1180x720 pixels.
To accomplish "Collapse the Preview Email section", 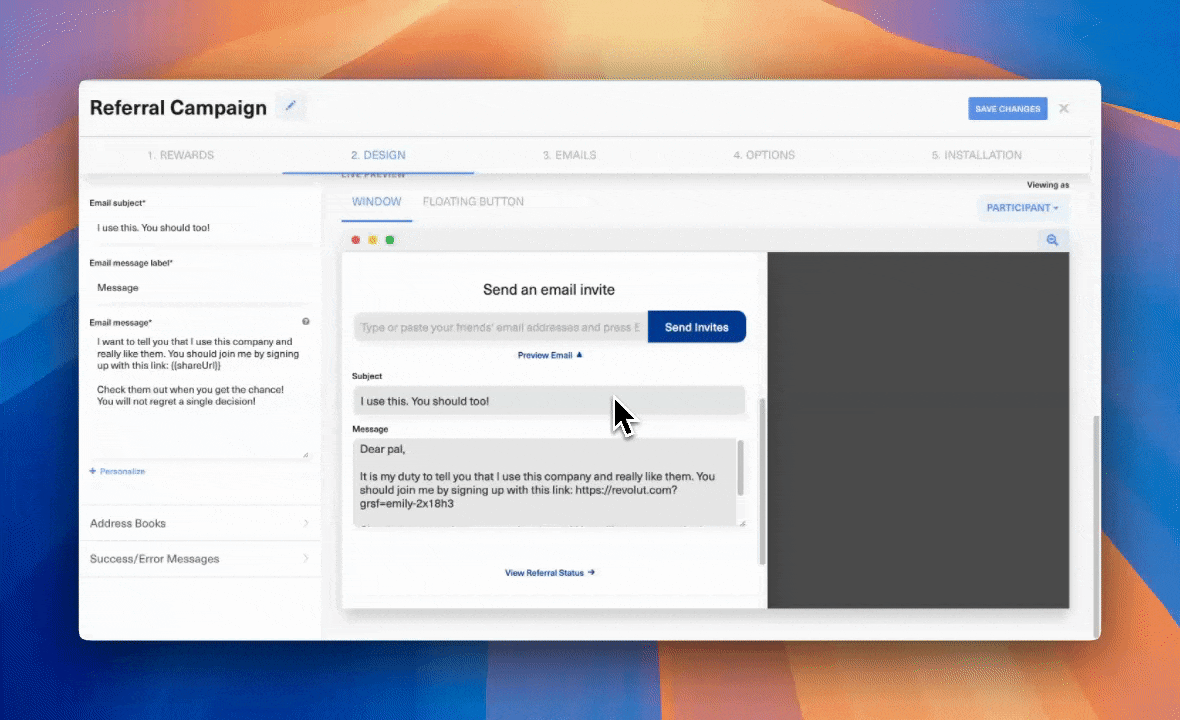I will pos(549,355).
